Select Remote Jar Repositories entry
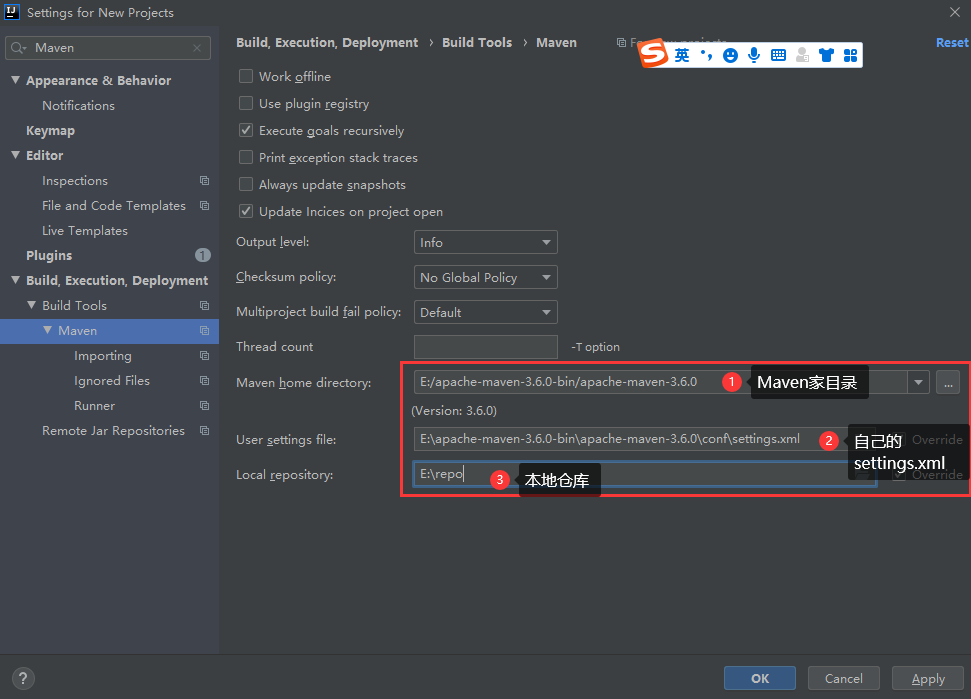 point(113,430)
